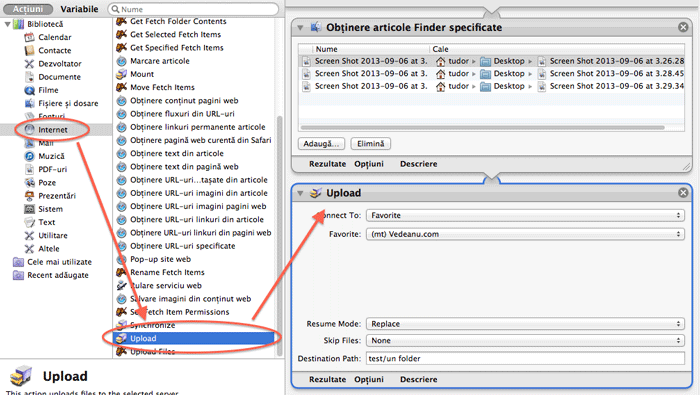Viewport: 700px width, 395px height.
Task: Click the Sistem category icon
Action: pyautogui.click(x=29, y=209)
